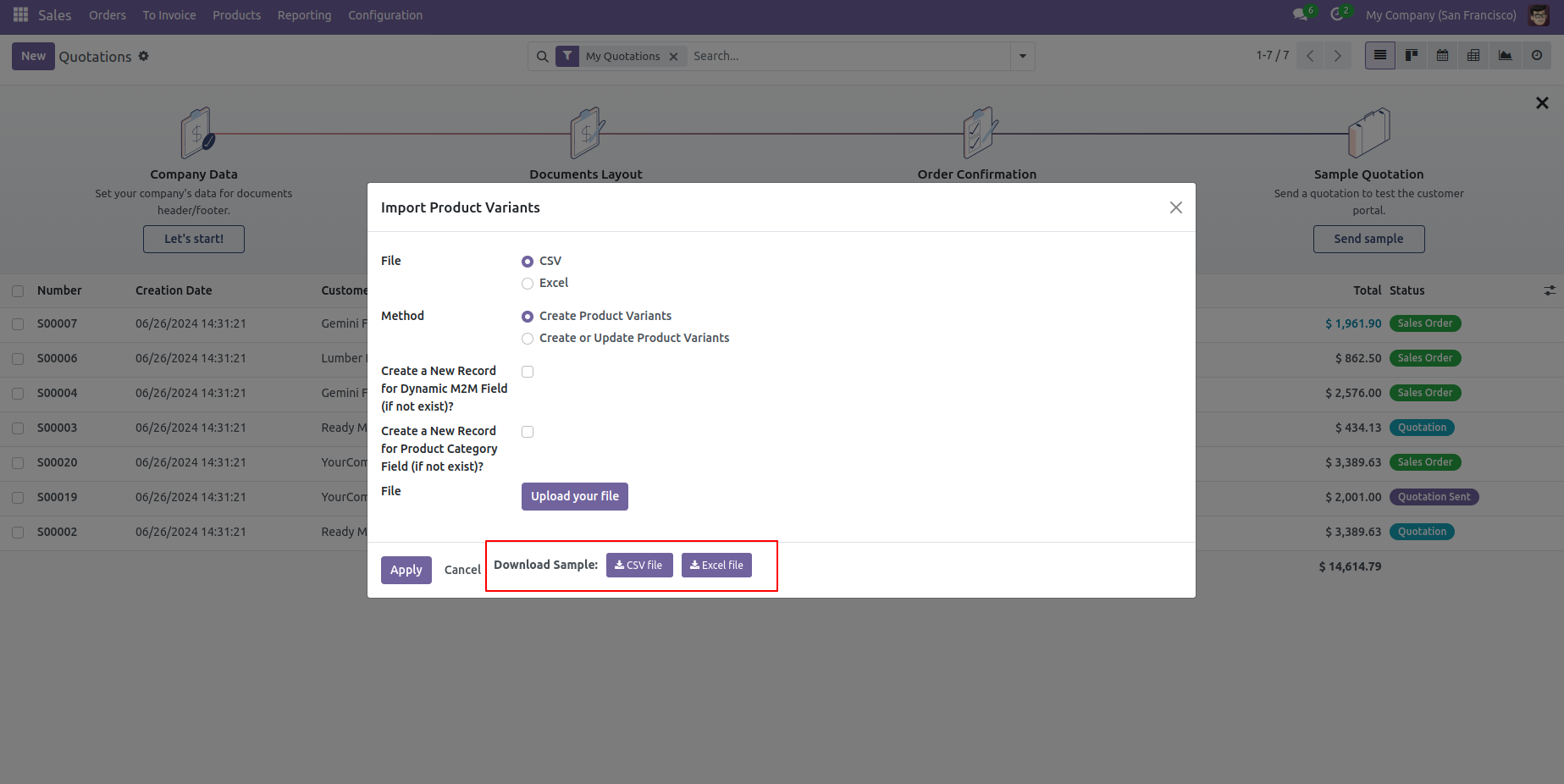Screen dimensions: 1564x784
Task: Open the Quotations settings gear menu
Action: click(143, 56)
